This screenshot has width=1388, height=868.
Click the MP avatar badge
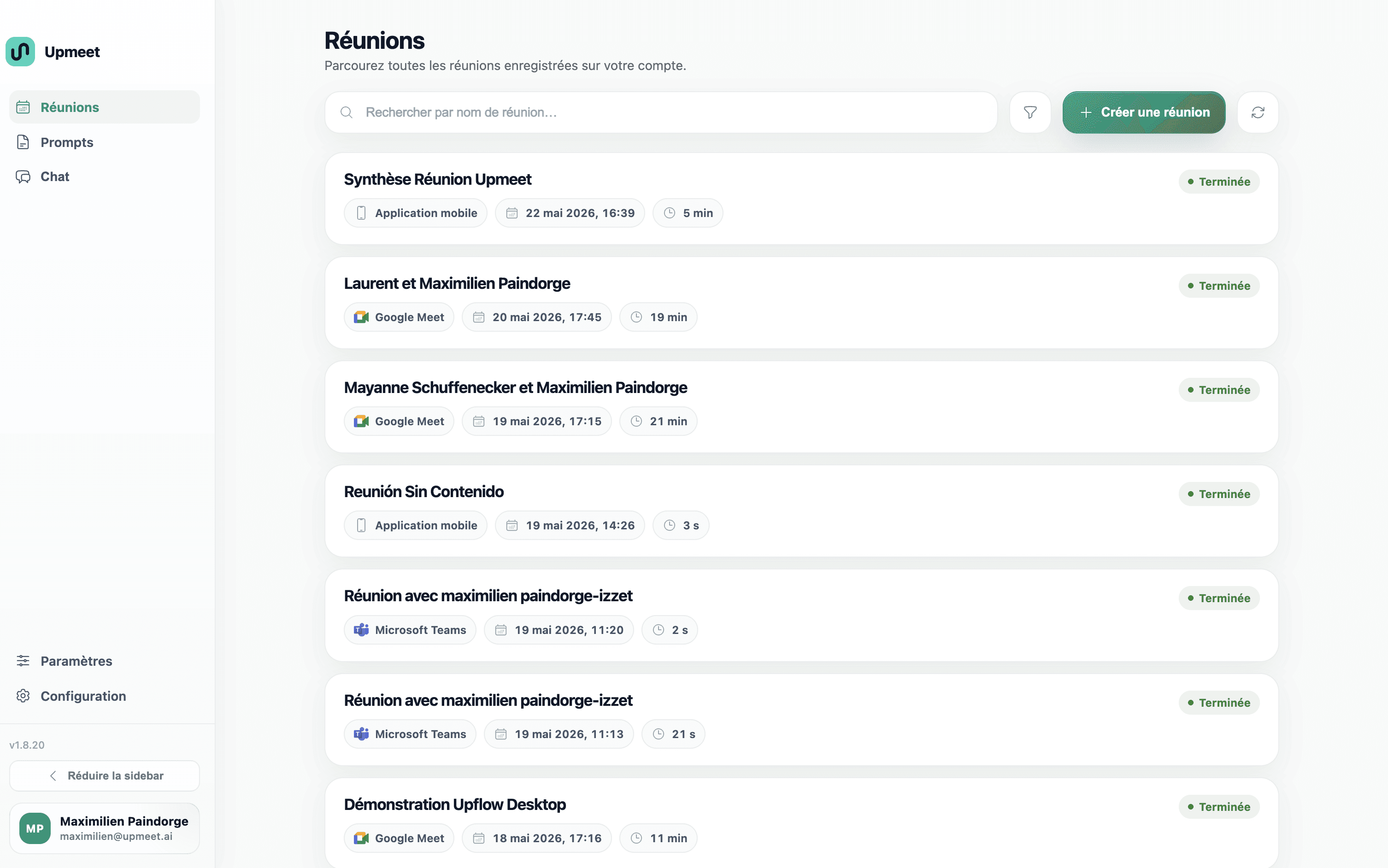[x=35, y=828]
